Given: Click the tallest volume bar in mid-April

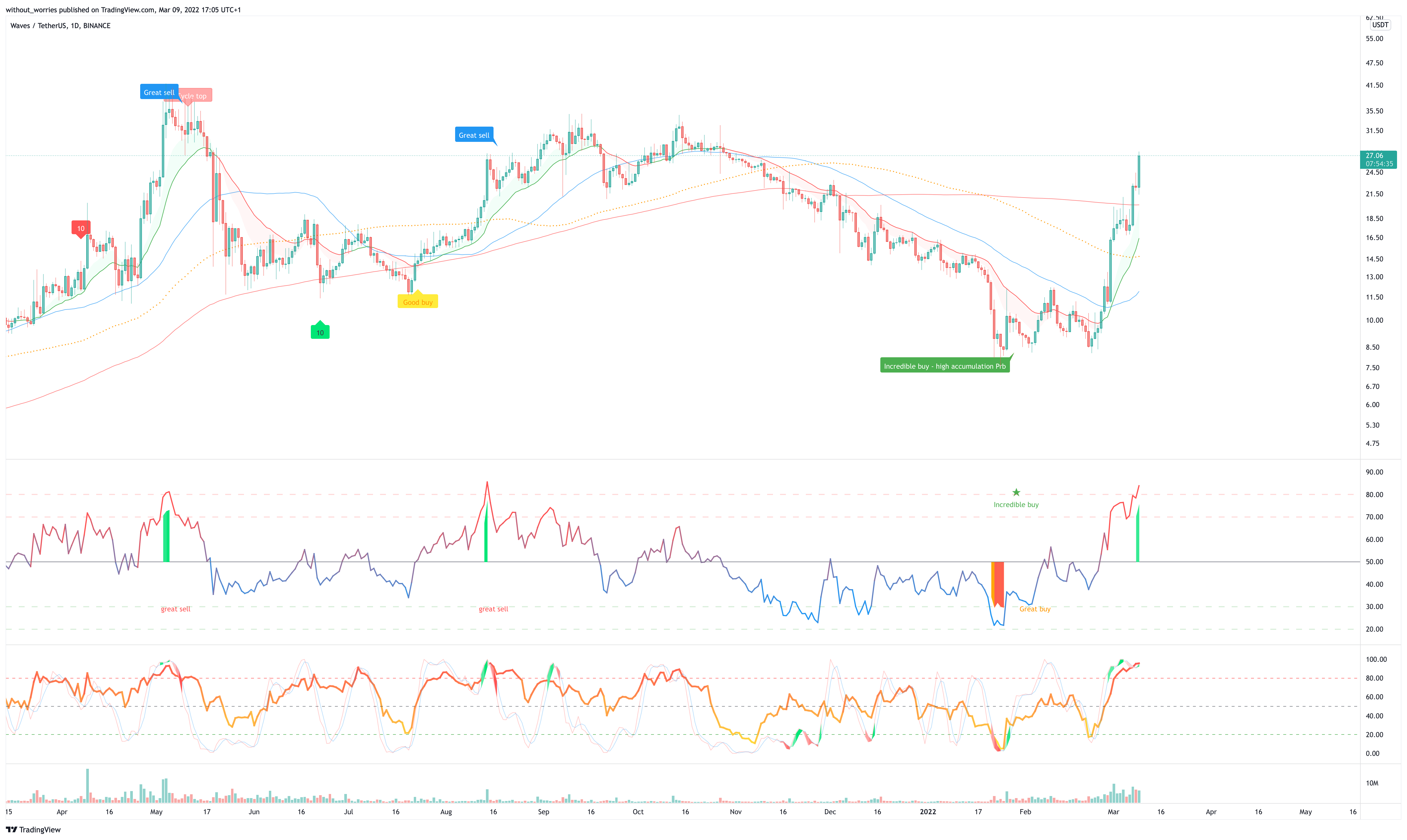Looking at the screenshot, I should 87,786.
